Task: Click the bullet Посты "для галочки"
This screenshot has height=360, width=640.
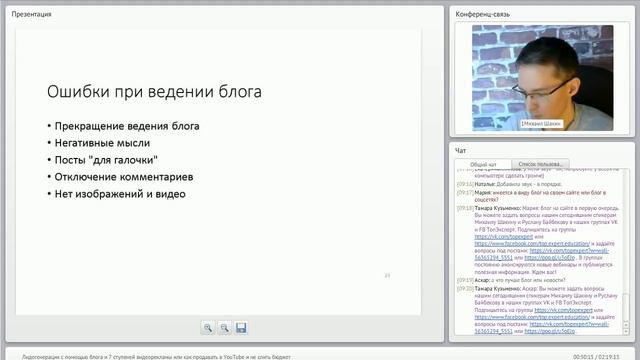Action: [x=106, y=160]
